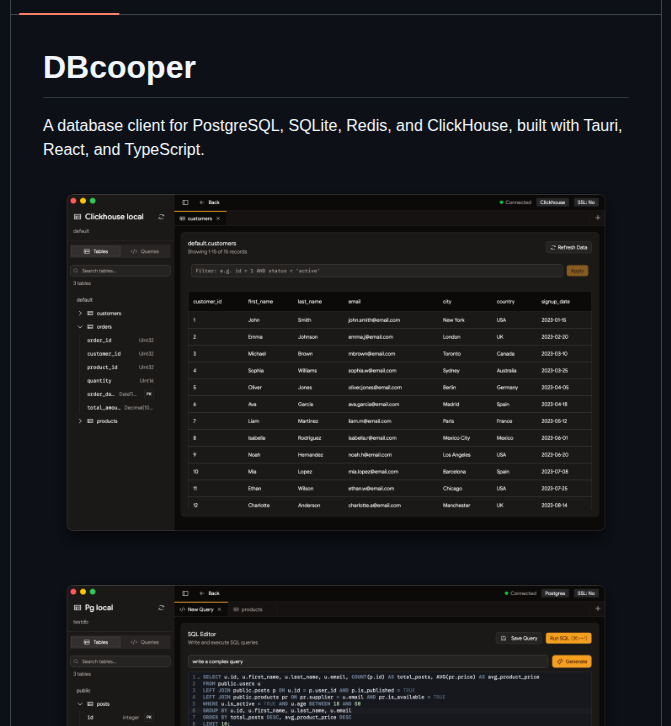Screen dimensions: 671x726
Task: Collapse posts table in Pg tree
Action: pos(80,704)
